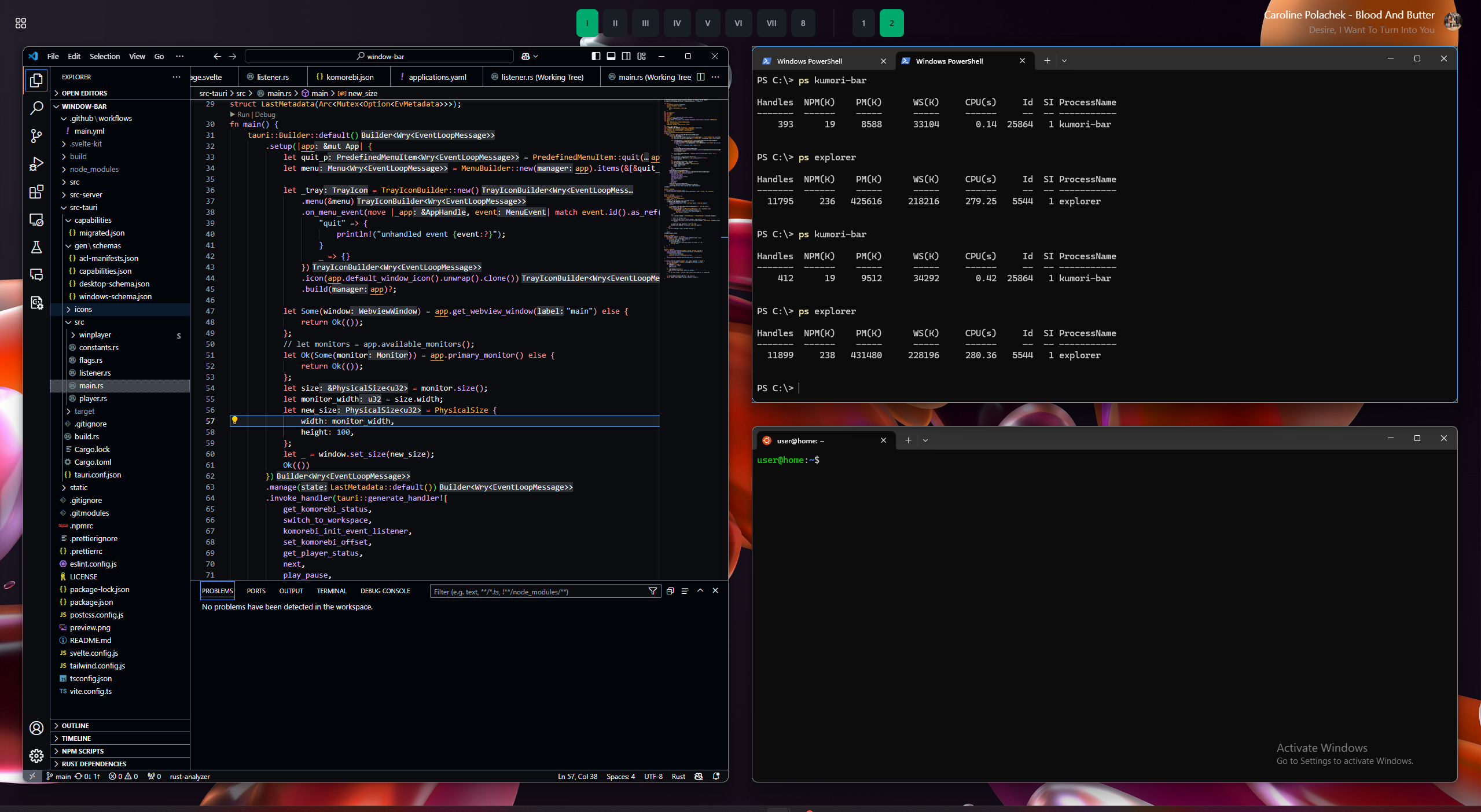Toggle the bottom panel layout button

tap(611, 56)
